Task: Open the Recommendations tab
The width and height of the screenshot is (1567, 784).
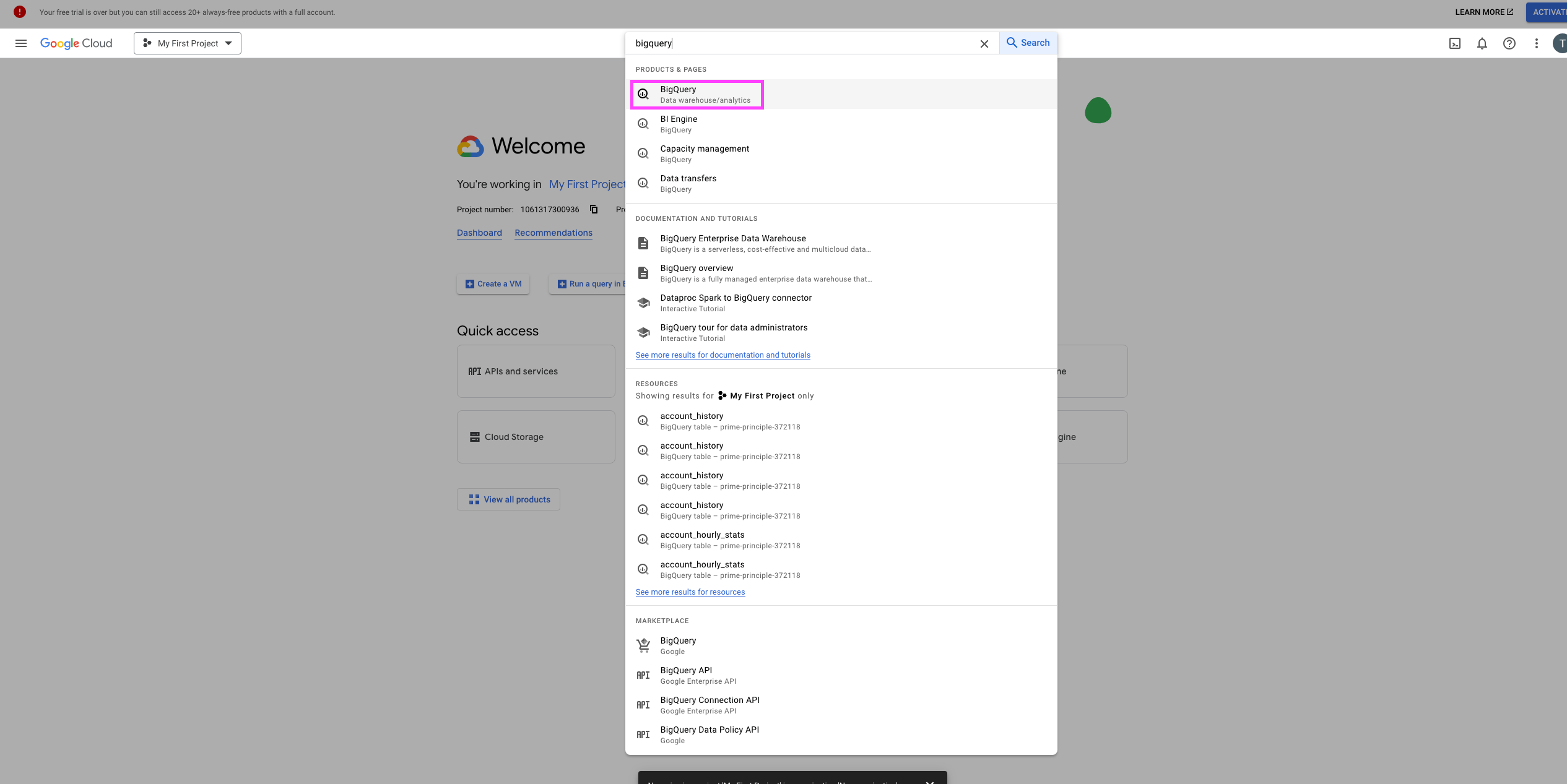Action: (553, 233)
